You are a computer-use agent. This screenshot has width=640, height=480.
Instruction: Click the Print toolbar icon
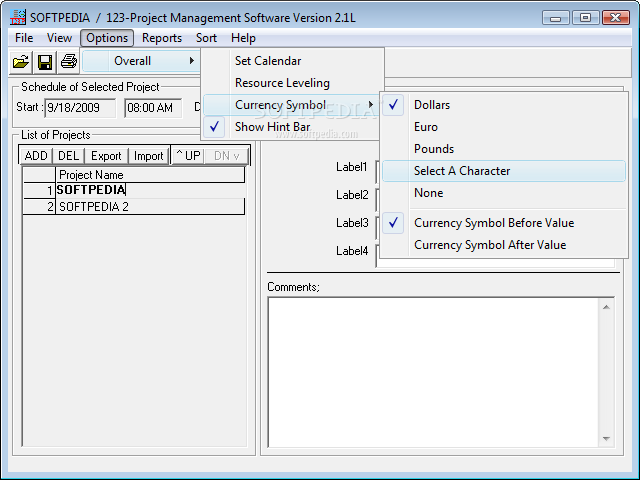click(x=69, y=62)
